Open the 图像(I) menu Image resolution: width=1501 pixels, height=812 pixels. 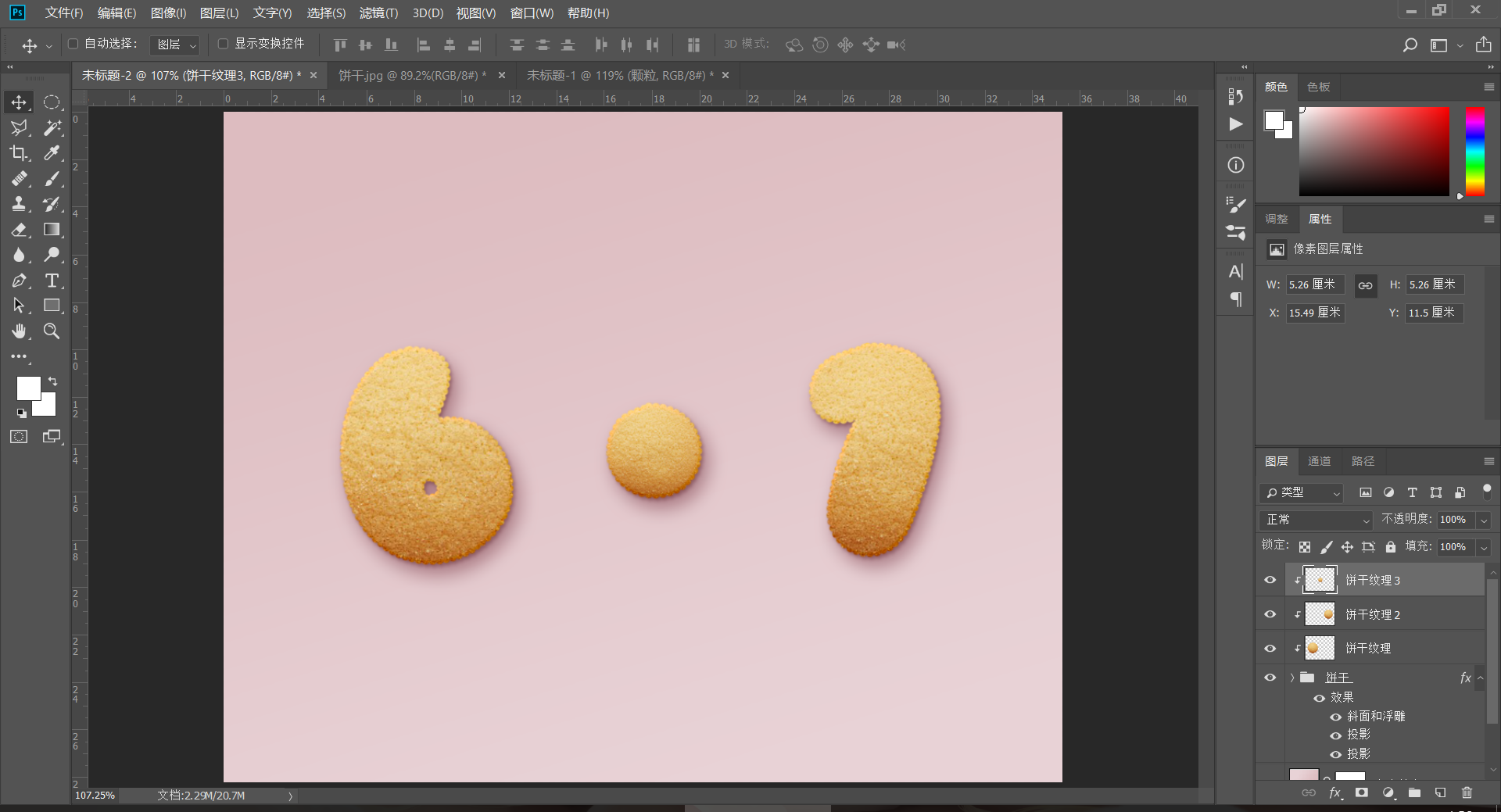coord(168,13)
